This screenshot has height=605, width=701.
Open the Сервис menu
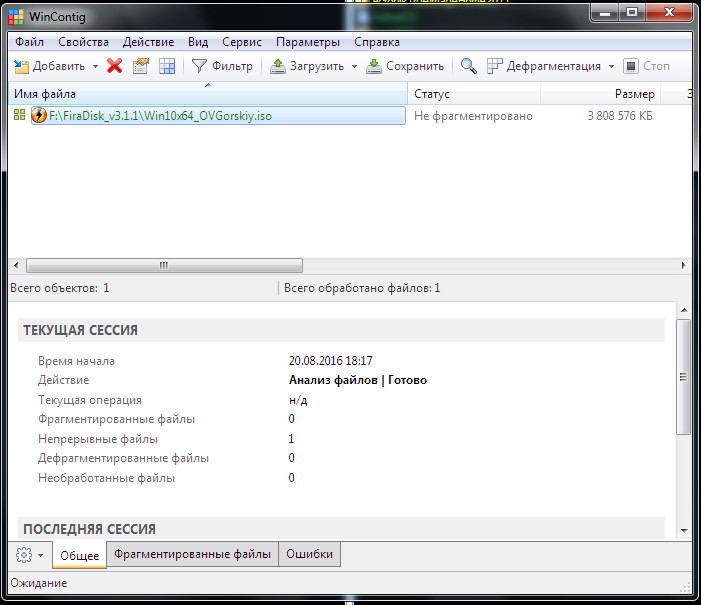point(242,42)
